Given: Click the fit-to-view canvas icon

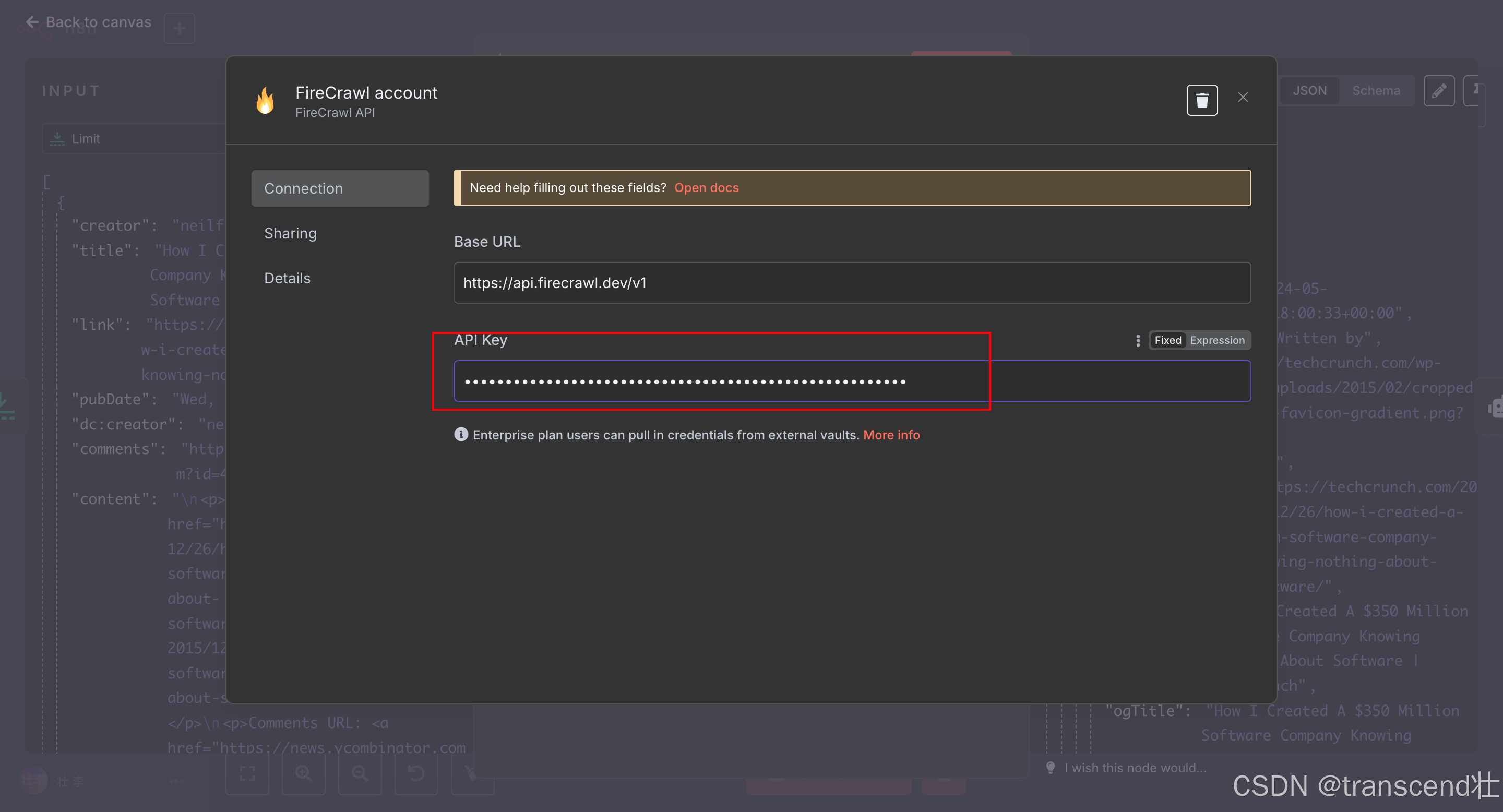Looking at the screenshot, I should tap(247, 773).
